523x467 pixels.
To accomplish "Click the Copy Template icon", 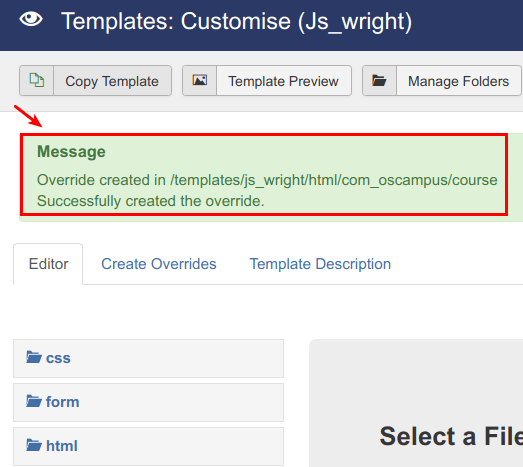I will tap(36, 80).
